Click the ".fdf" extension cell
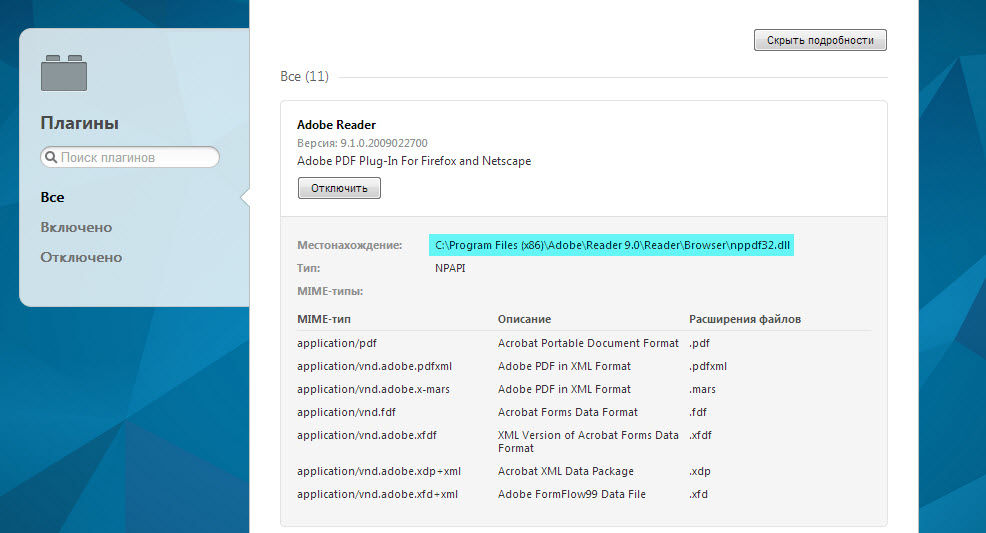The height and width of the screenshot is (533, 986). point(698,412)
